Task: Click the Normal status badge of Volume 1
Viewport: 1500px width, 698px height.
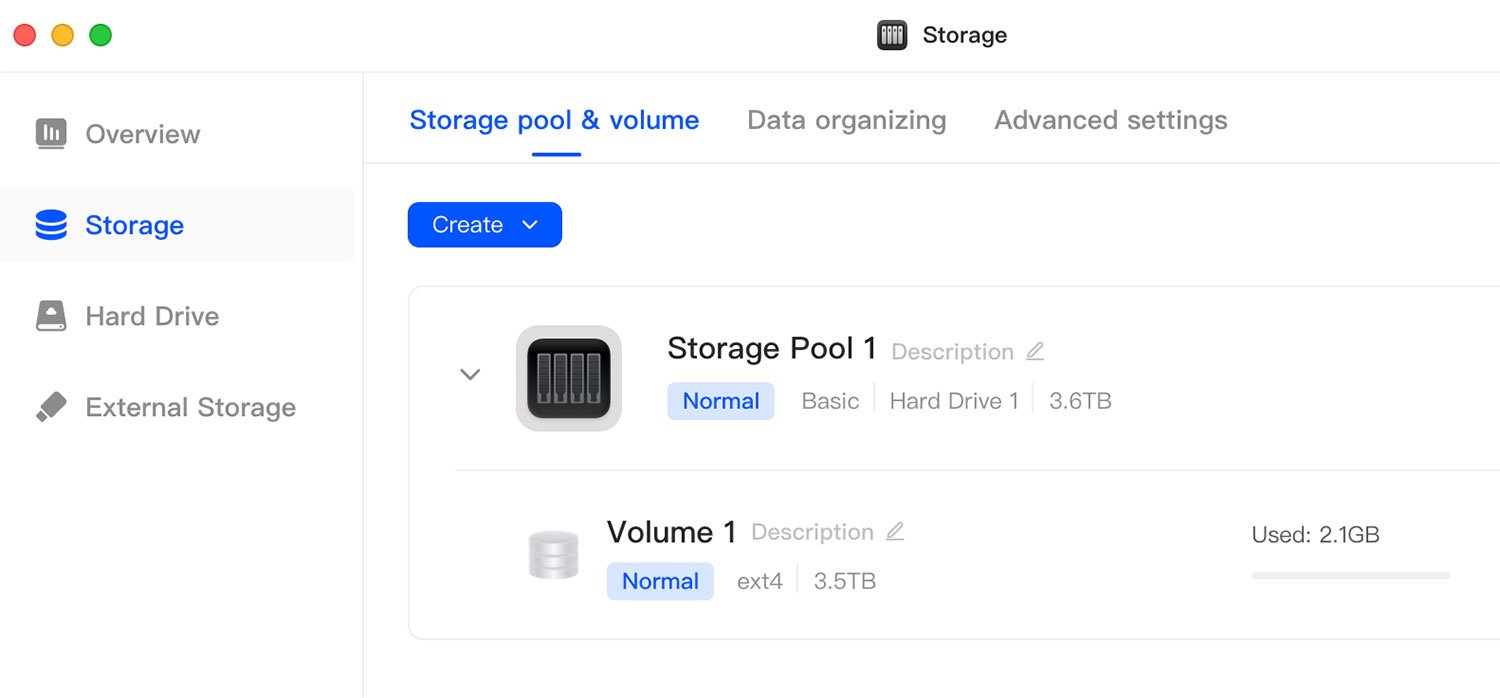Action: (660, 581)
